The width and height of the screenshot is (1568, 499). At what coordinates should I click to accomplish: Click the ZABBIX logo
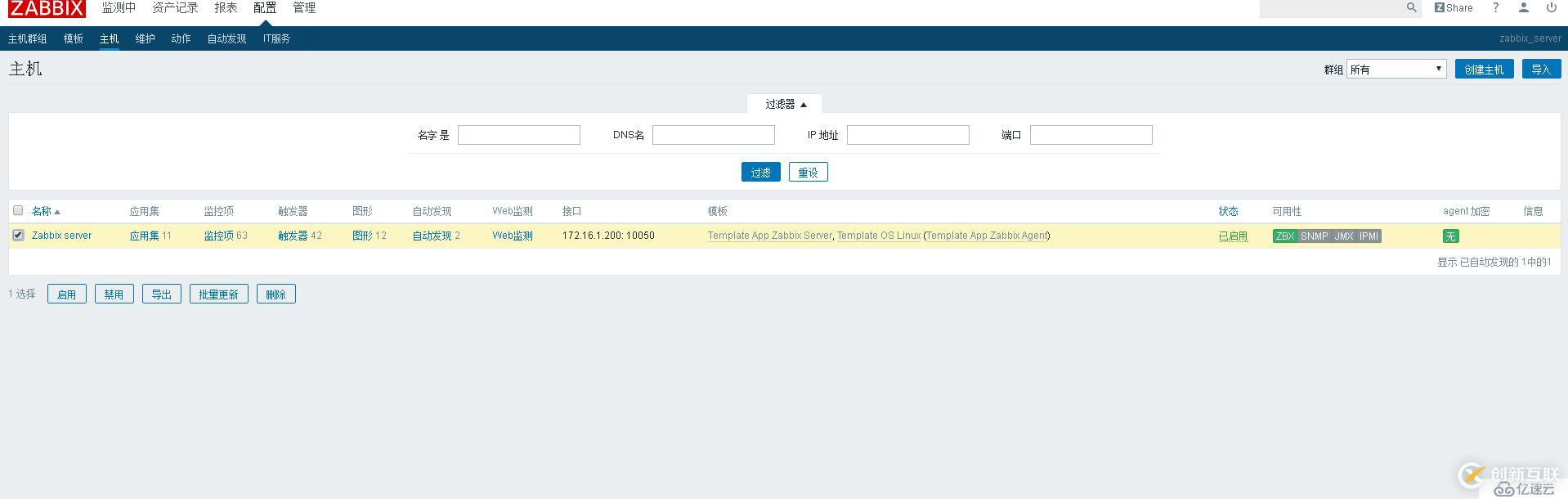[x=47, y=8]
